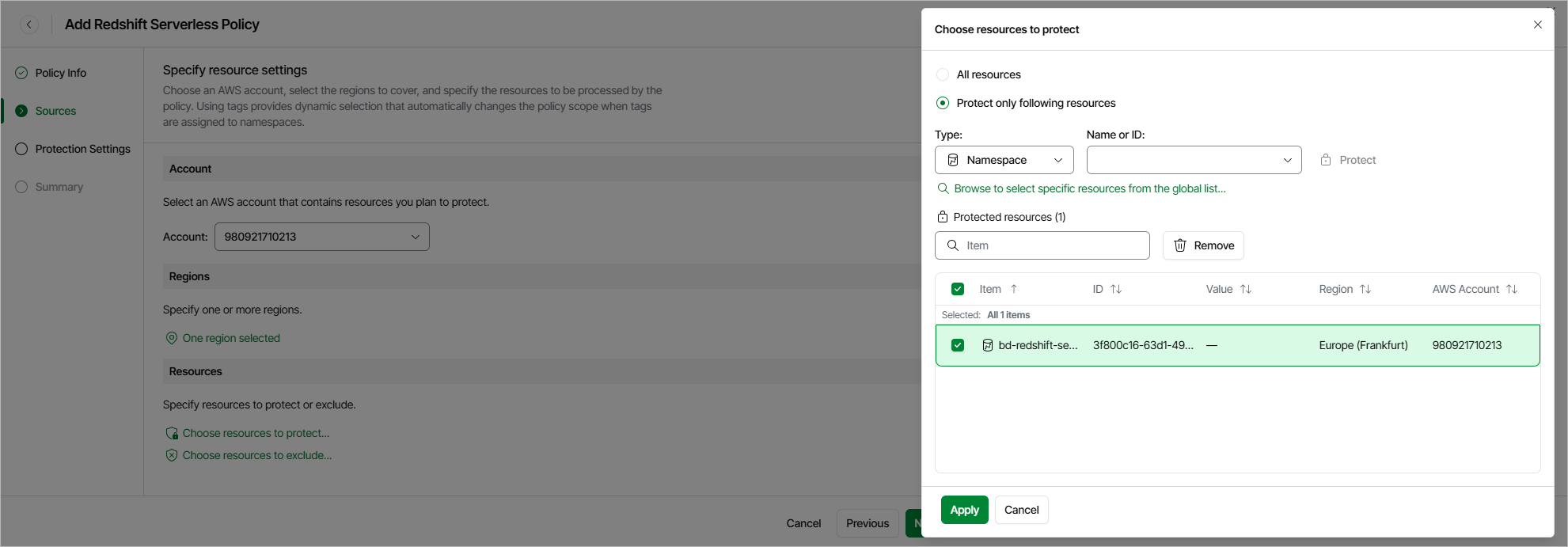Sort by Value column arrows icon
Viewport: 1568px width, 547px height.
1246,289
